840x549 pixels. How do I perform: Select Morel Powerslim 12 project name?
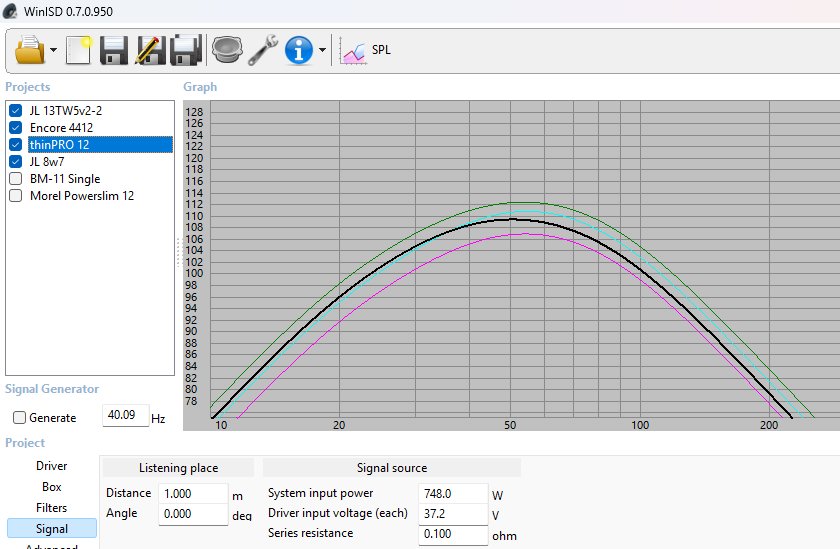coord(82,195)
